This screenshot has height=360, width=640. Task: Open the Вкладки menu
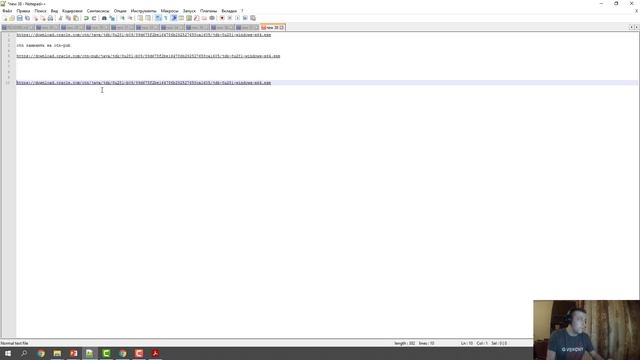(x=229, y=11)
